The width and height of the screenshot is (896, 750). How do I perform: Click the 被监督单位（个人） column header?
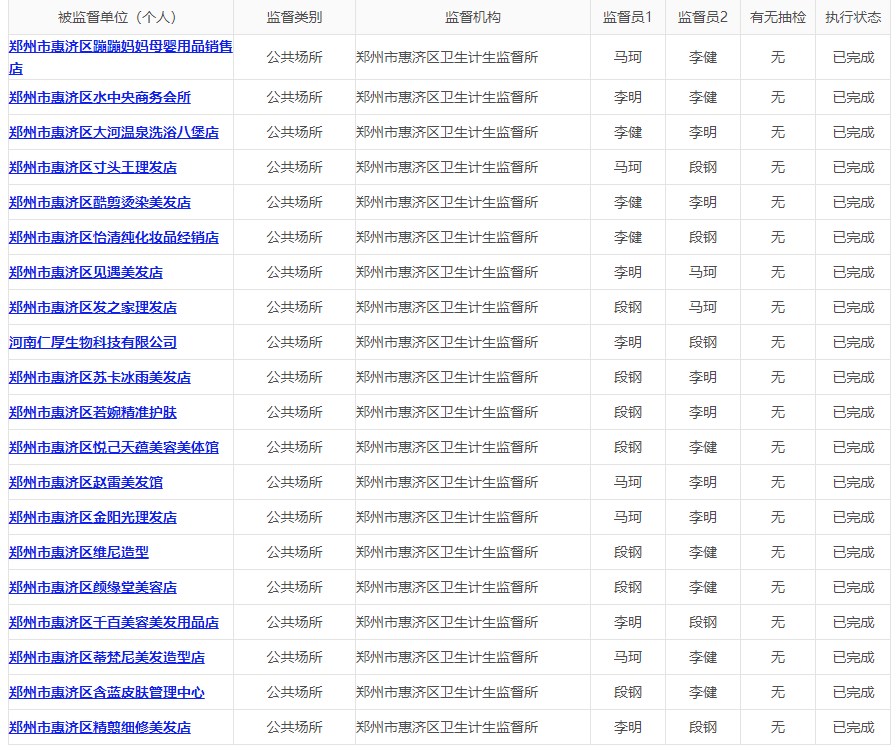tap(121, 17)
